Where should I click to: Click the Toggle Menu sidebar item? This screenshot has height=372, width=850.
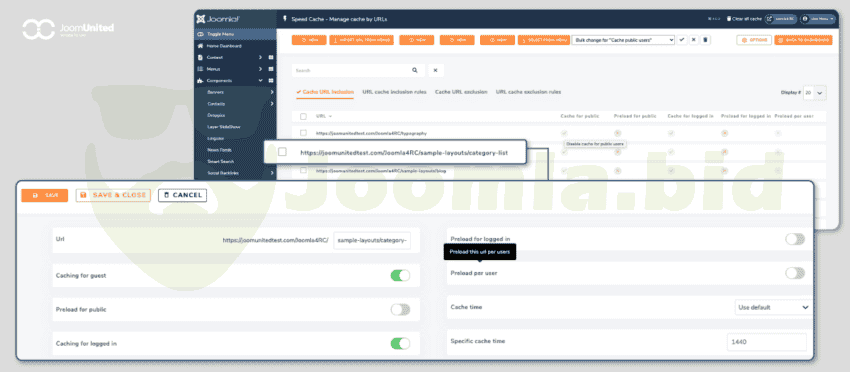point(235,34)
